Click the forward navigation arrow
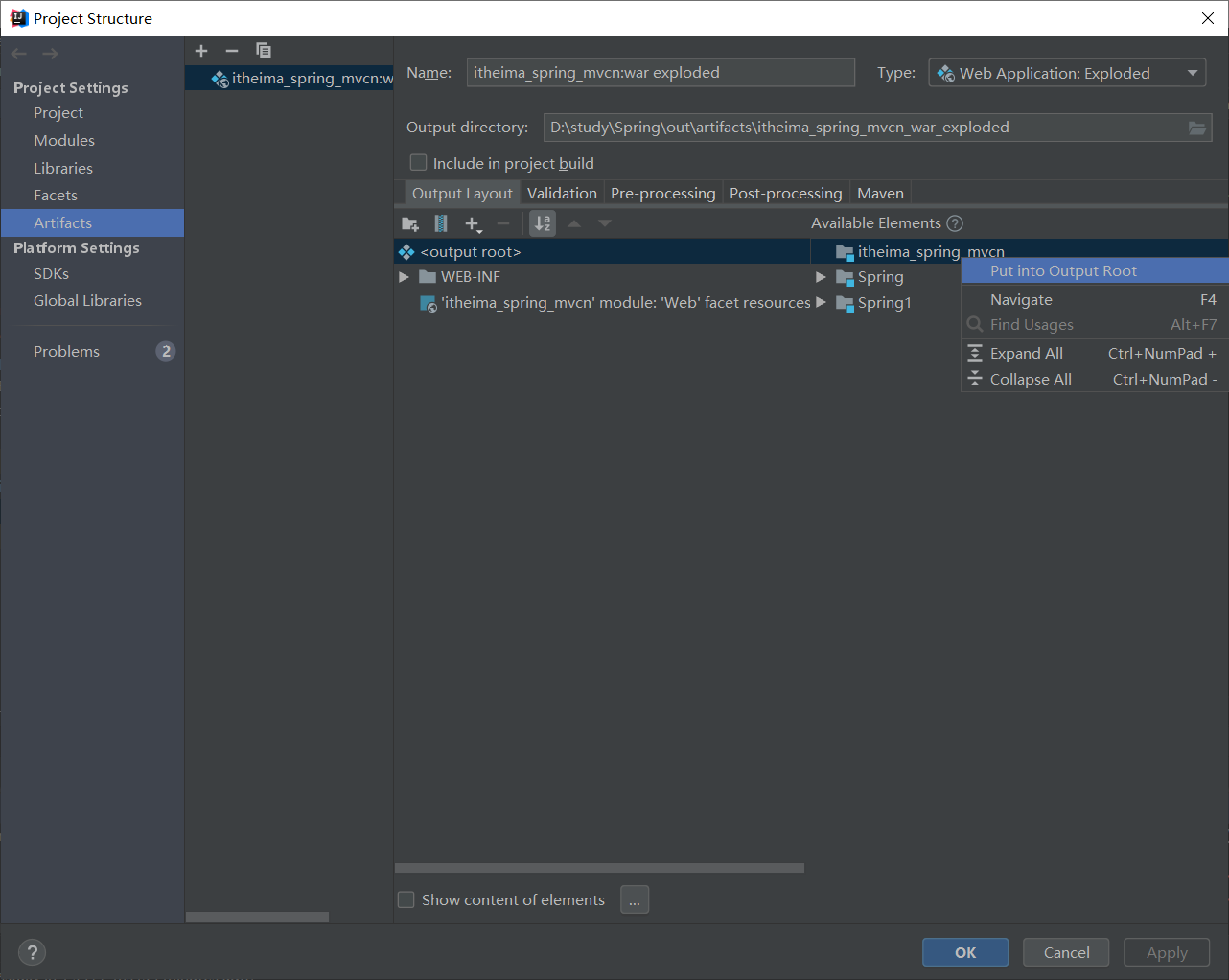This screenshot has width=1229, height=980. tap(50, 54)
